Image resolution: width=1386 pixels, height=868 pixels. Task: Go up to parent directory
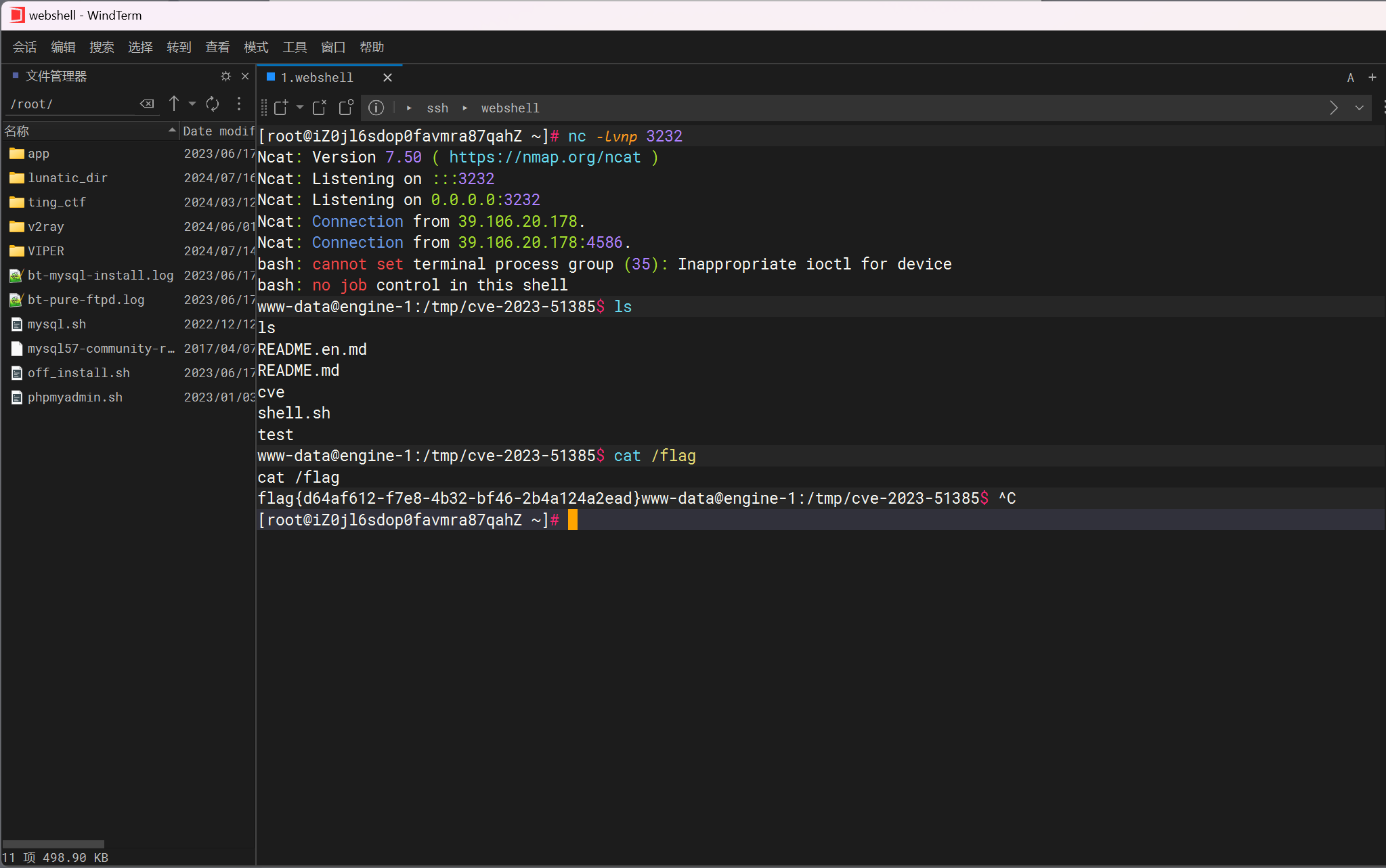174,104
